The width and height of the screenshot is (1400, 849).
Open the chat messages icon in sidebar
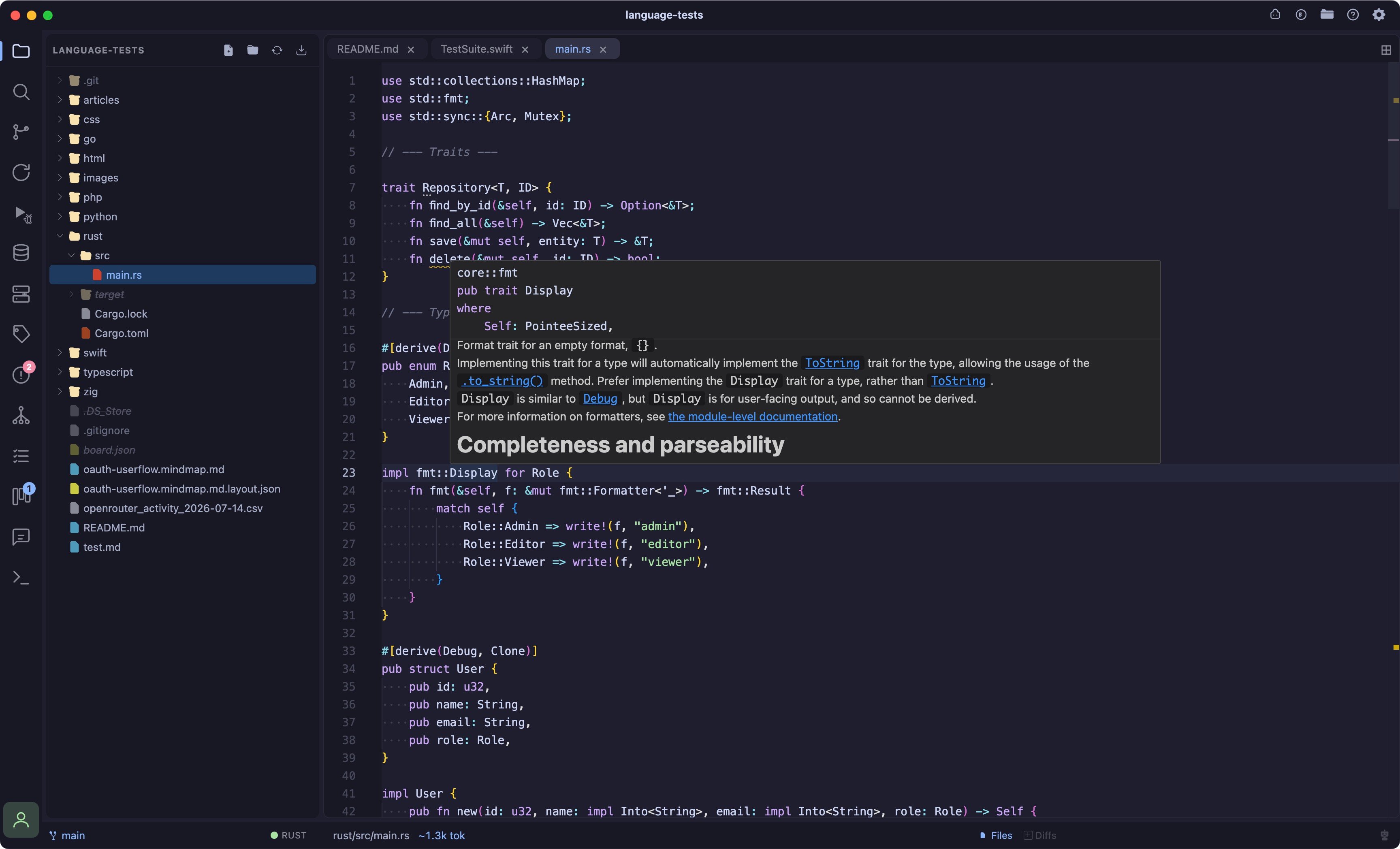(x=21, y=536)
